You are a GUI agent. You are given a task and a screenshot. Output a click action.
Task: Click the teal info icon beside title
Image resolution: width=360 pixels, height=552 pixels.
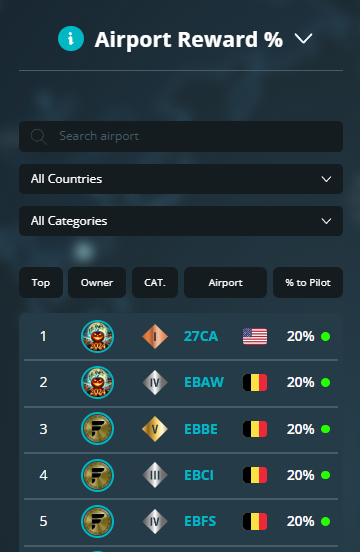point(71,38)
